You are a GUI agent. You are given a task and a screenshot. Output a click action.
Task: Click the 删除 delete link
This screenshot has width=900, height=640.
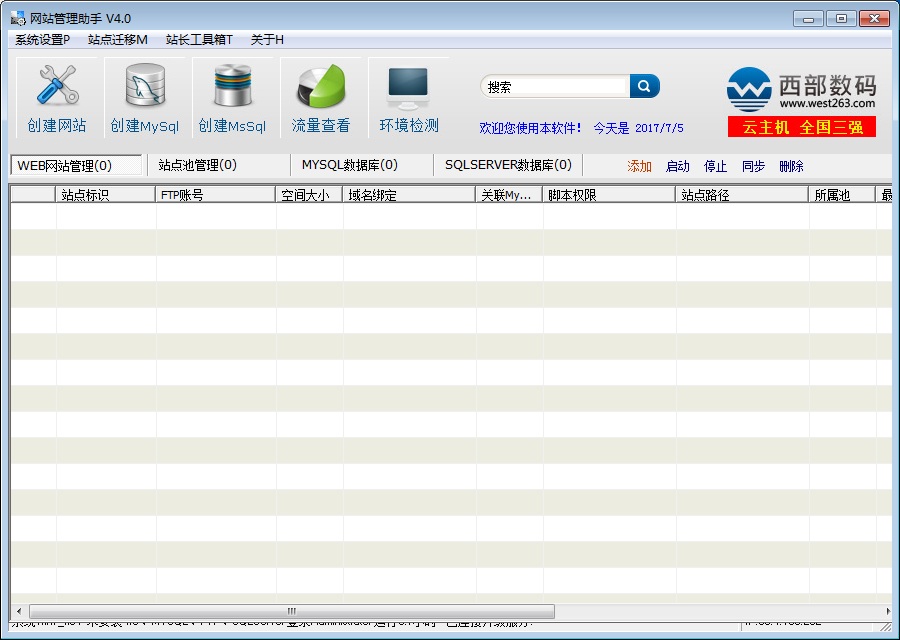point(791,166)
